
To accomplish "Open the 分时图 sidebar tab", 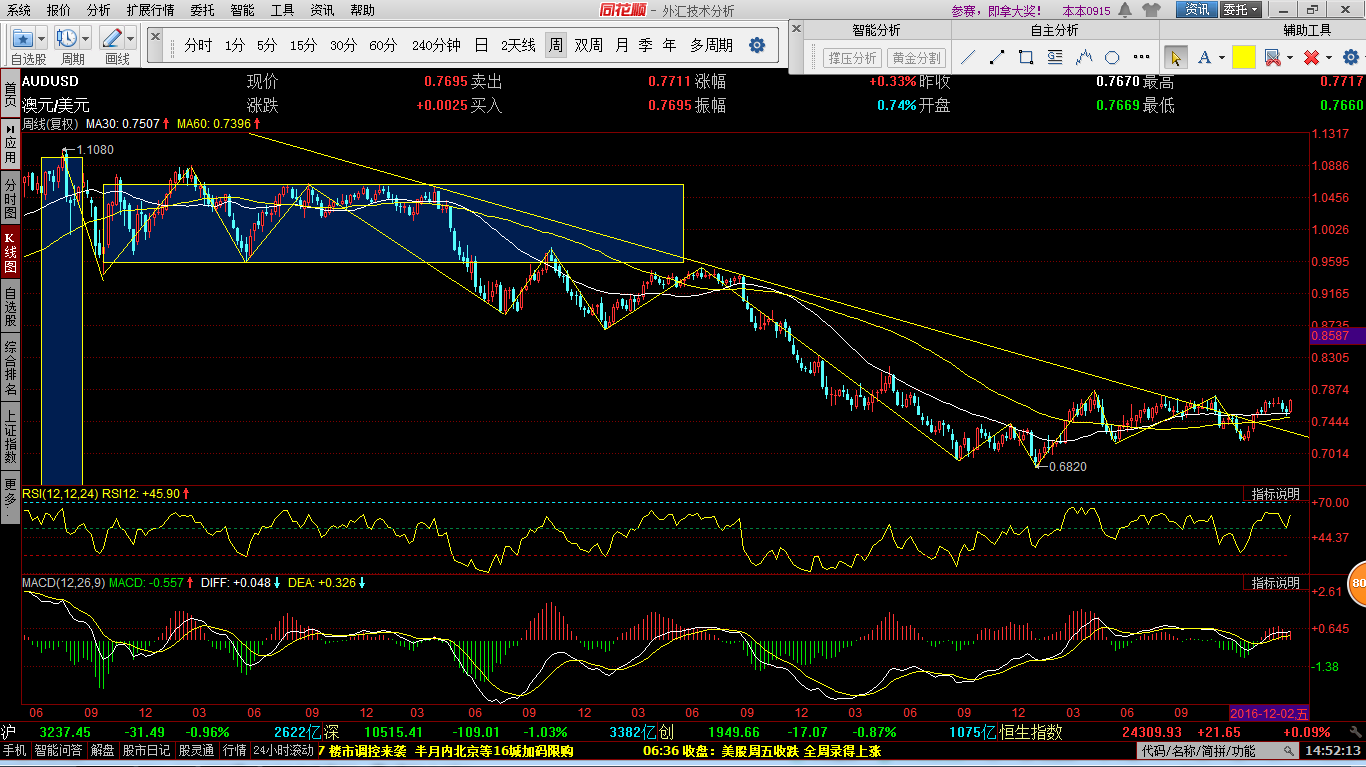I will (x=10, y=198).
